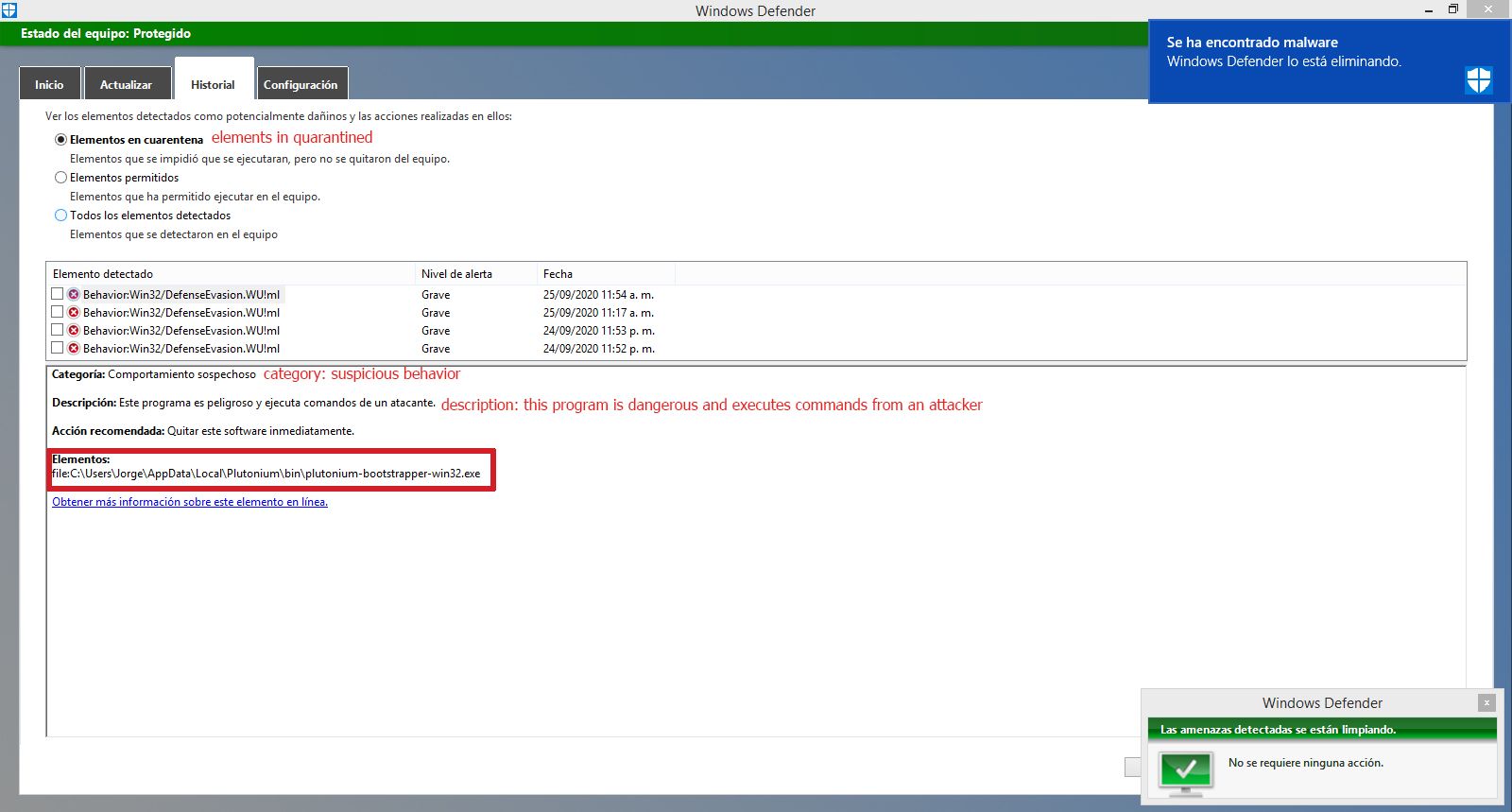Check the box for 25/09/2020 11:17 a. m. threat
The image size is (1512, 812).
tap(58, 312)
